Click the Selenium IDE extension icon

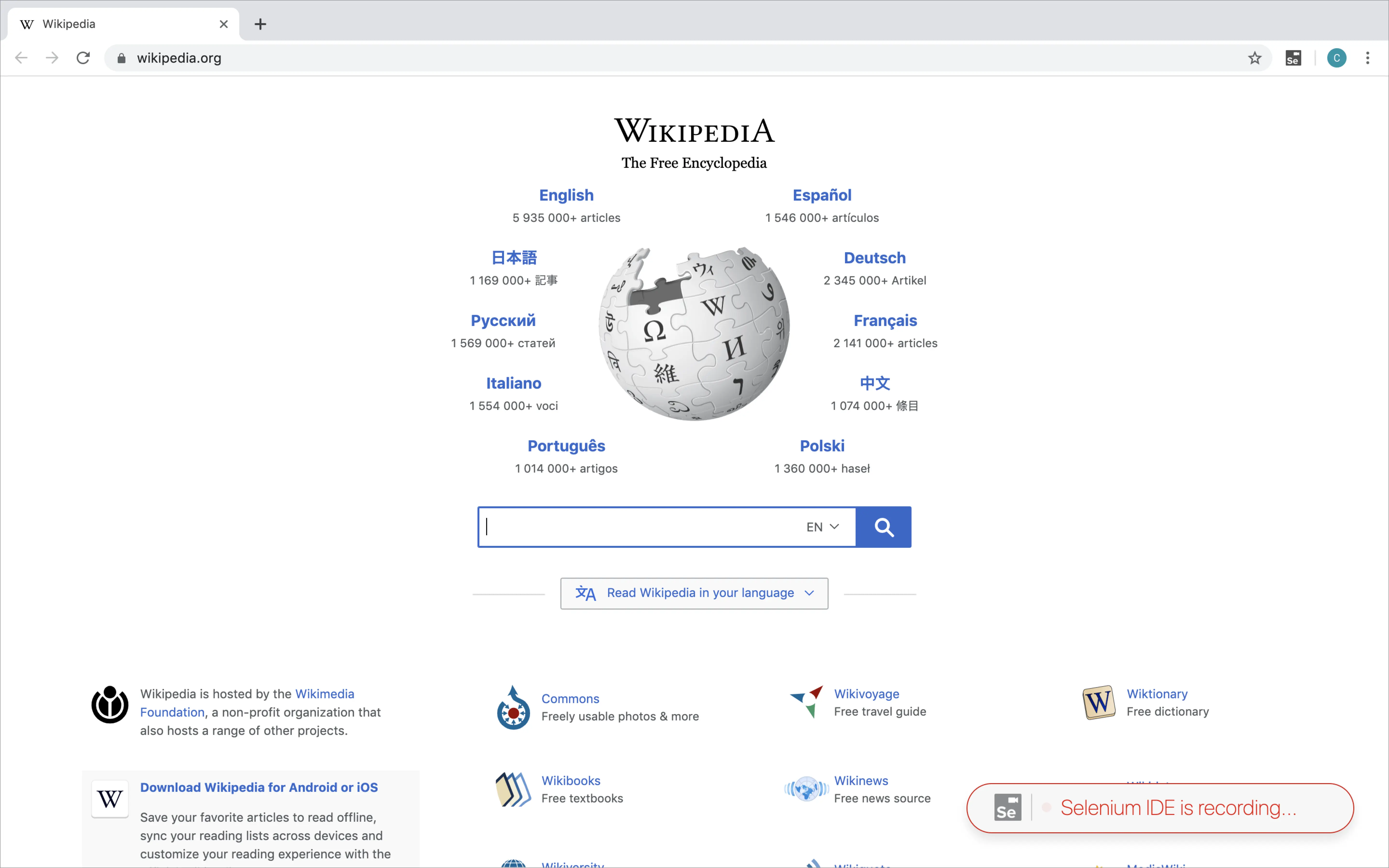click(1293, 58)
